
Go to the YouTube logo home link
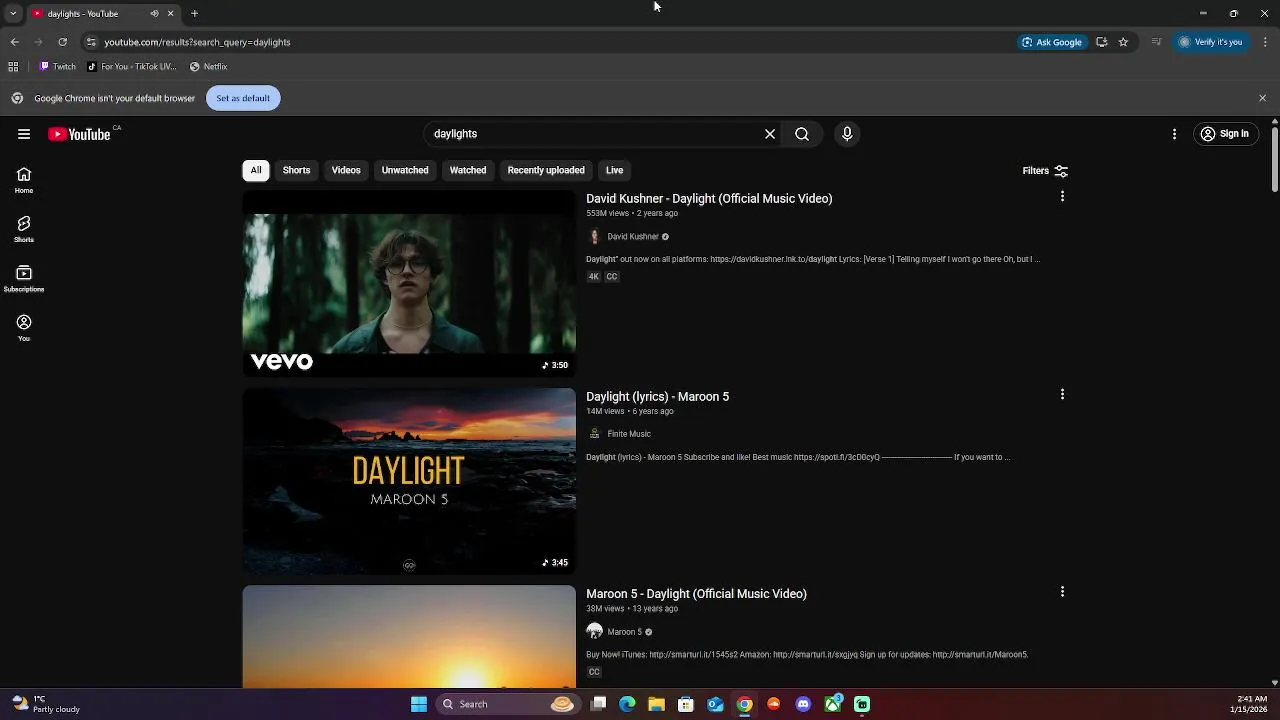tap(79, 134)
